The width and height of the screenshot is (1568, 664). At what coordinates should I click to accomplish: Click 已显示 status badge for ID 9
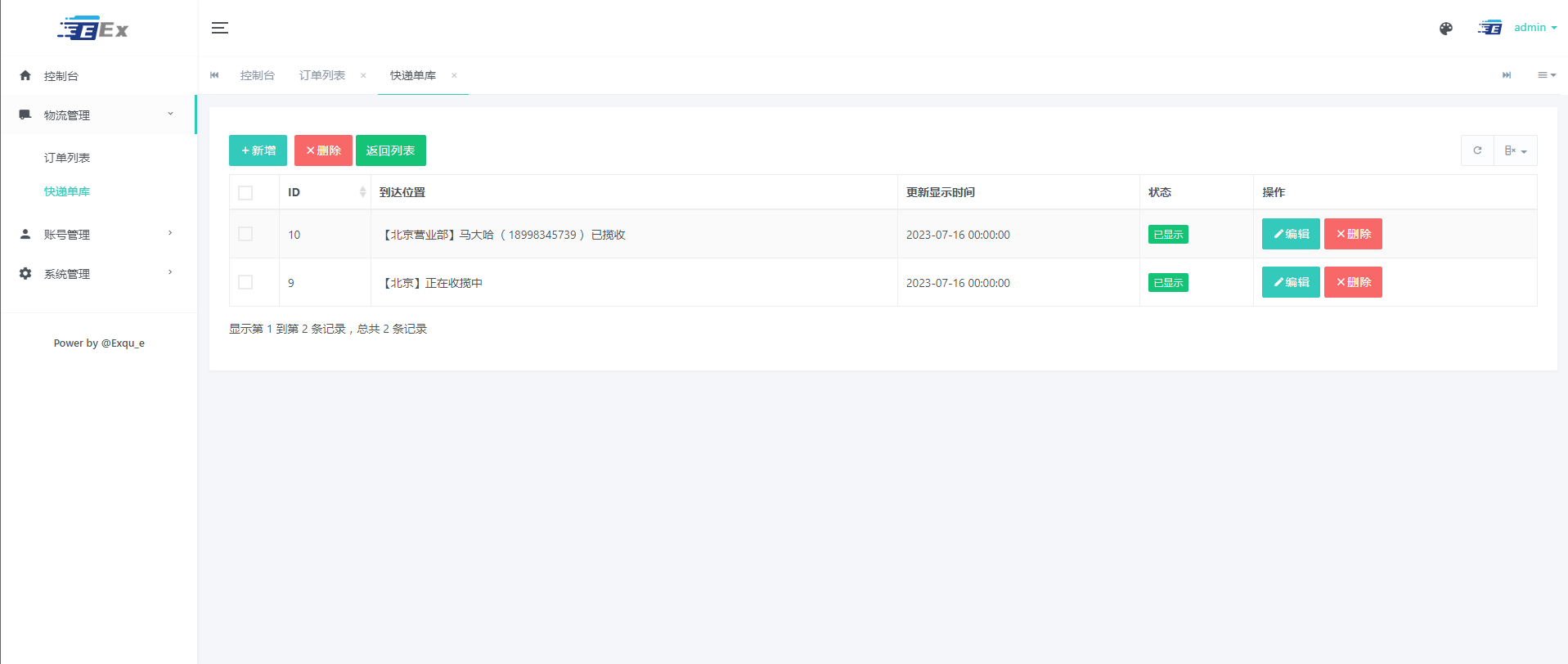click(1168, 282)
